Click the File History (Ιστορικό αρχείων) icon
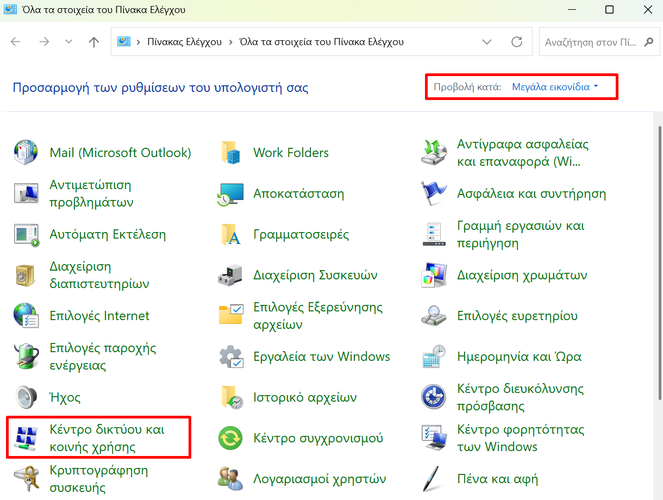Image resolution: width=663 pixels, height=500 pixels. pos(232,397)
